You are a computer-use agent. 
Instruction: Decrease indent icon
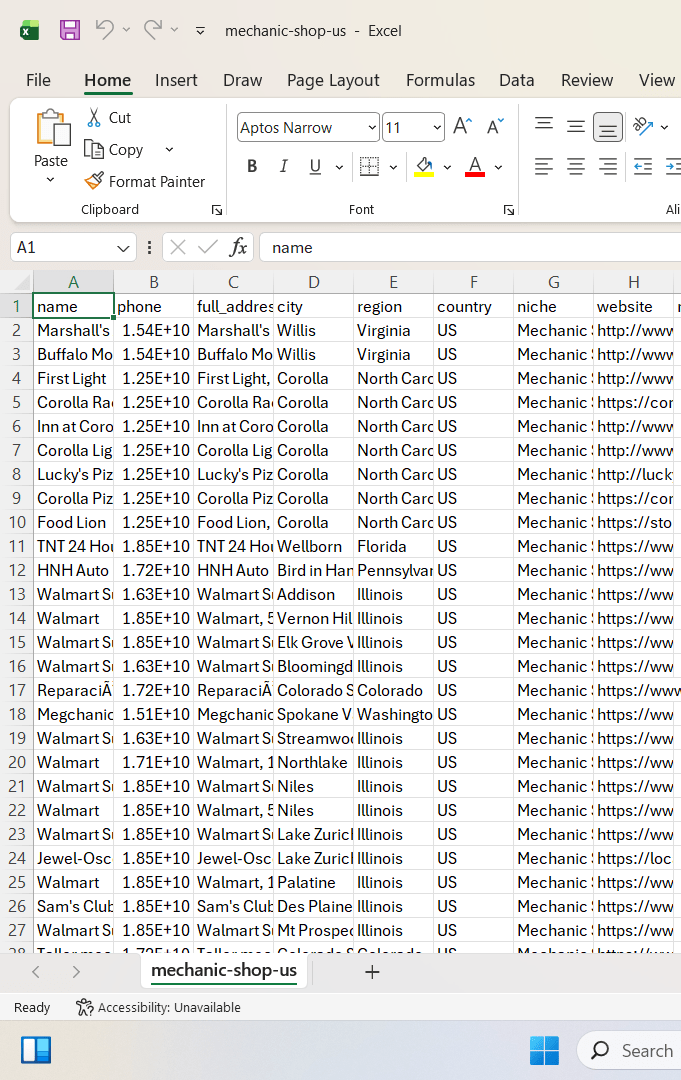642,166
